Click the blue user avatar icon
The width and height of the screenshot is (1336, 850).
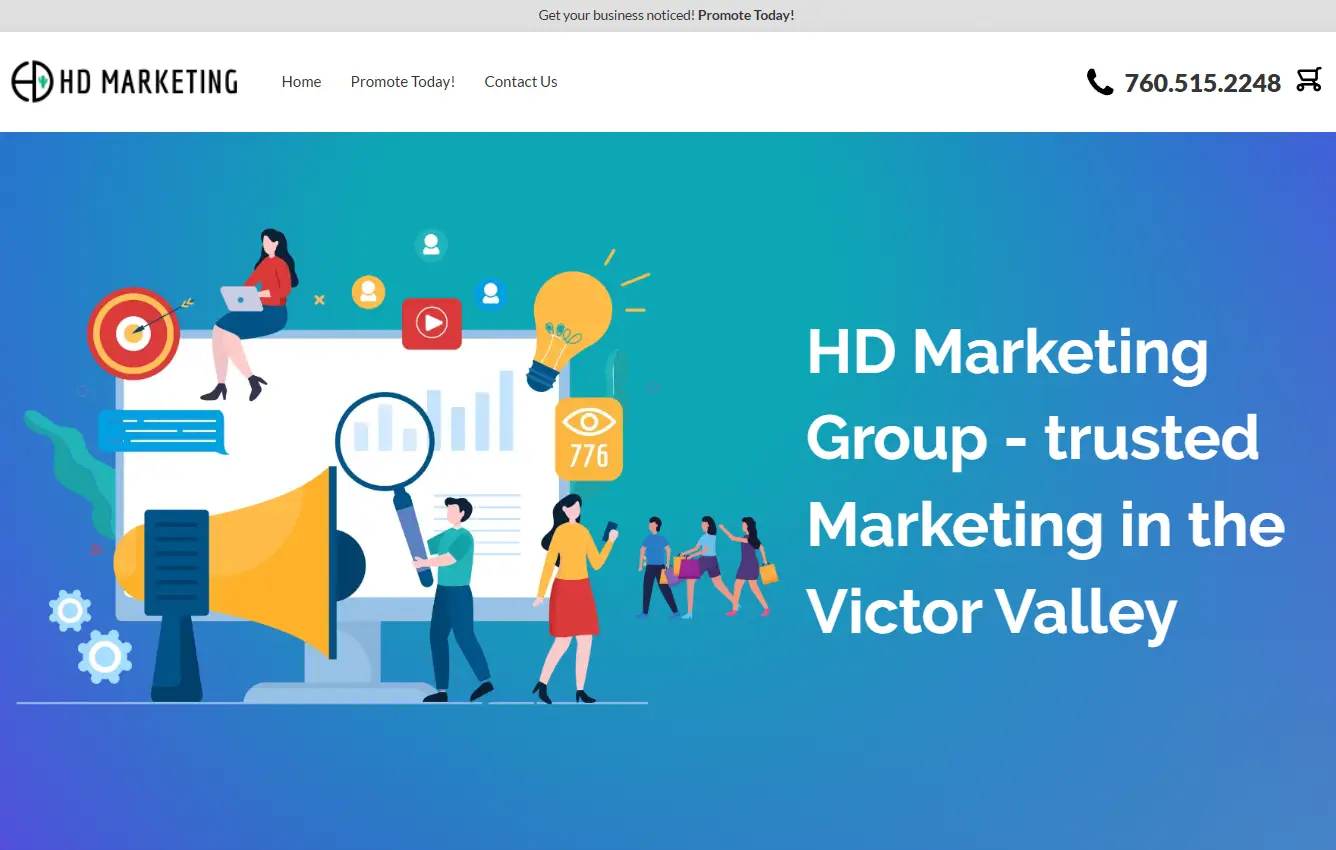(x=490, y=292)
